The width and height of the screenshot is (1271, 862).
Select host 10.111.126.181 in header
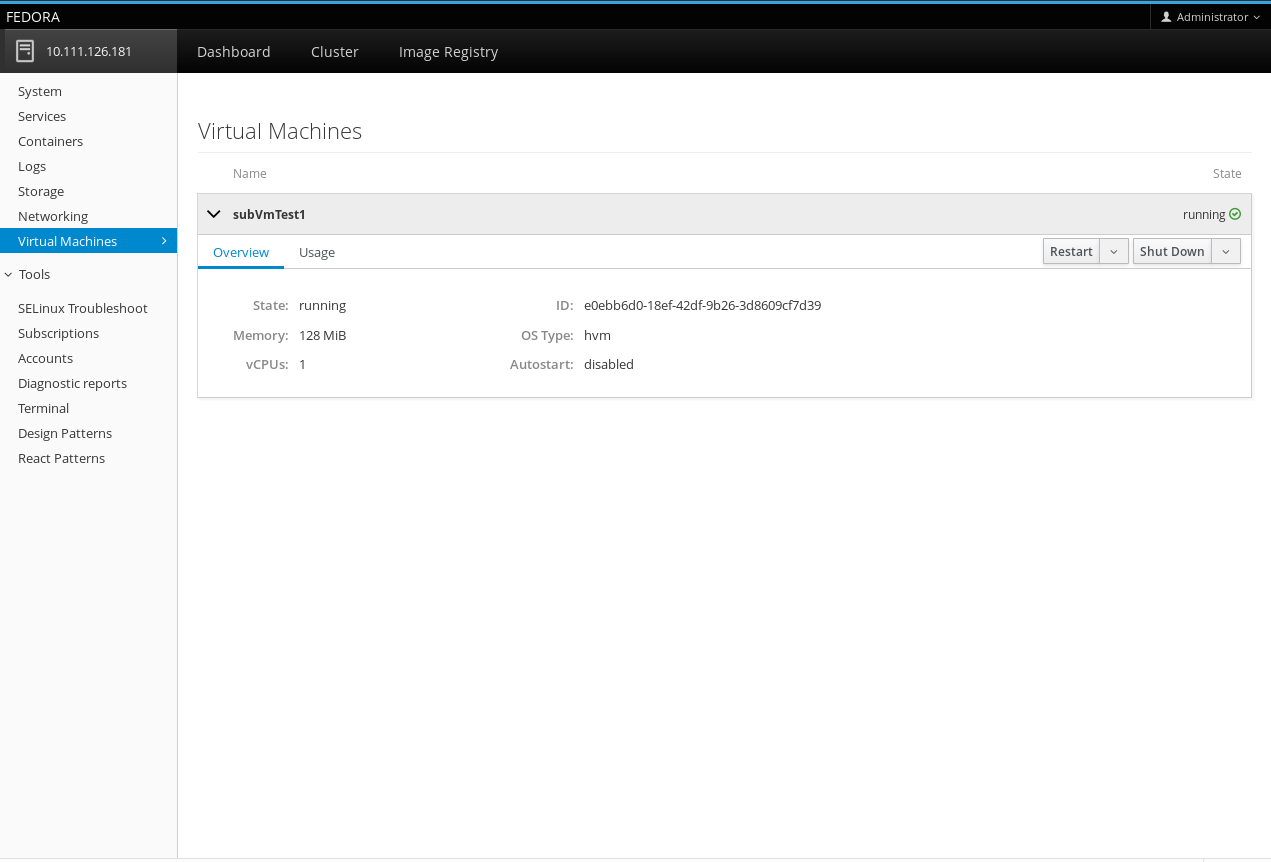click(89, 51)
